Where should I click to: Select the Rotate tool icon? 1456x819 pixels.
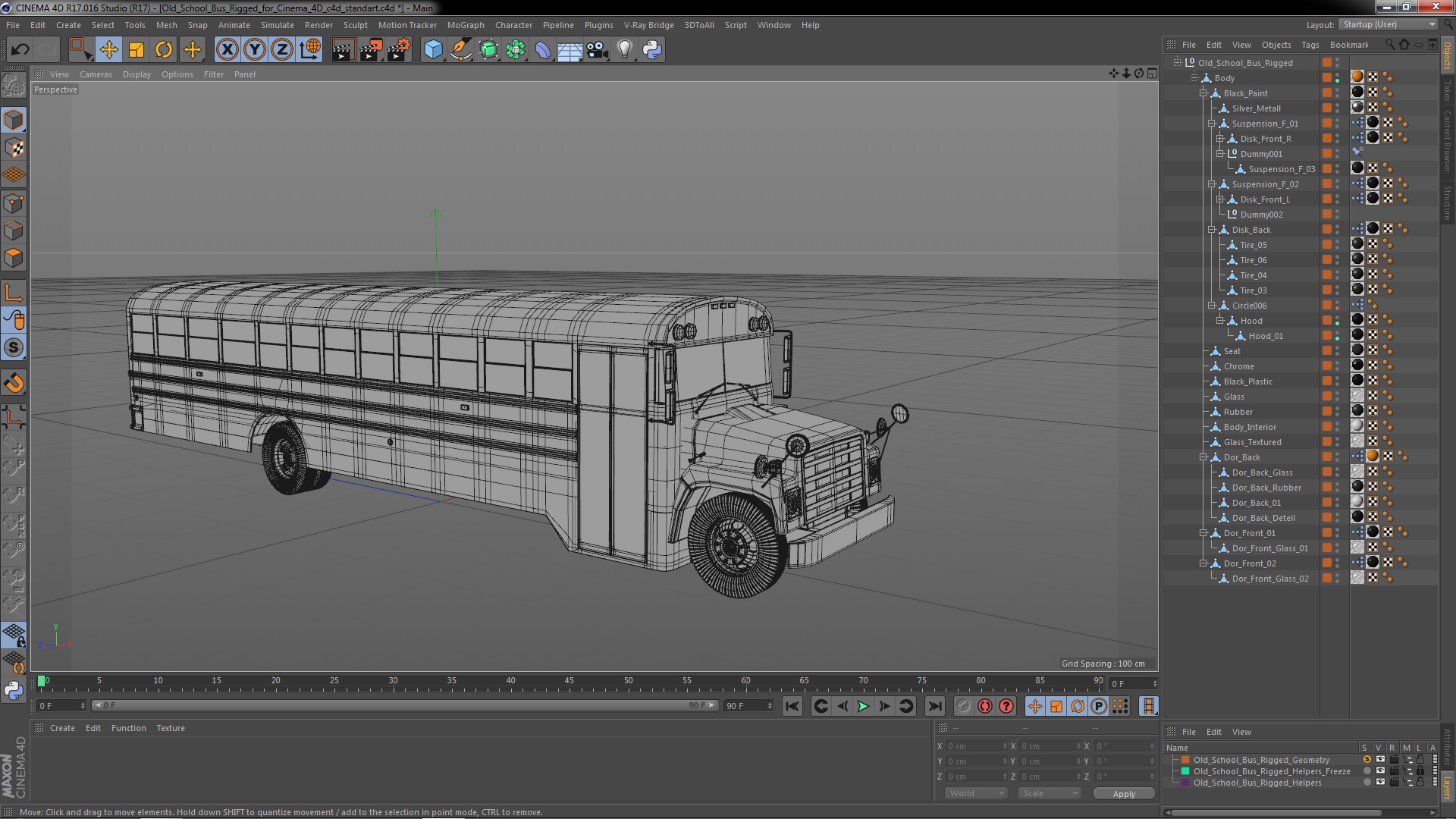tap(164, 50)
